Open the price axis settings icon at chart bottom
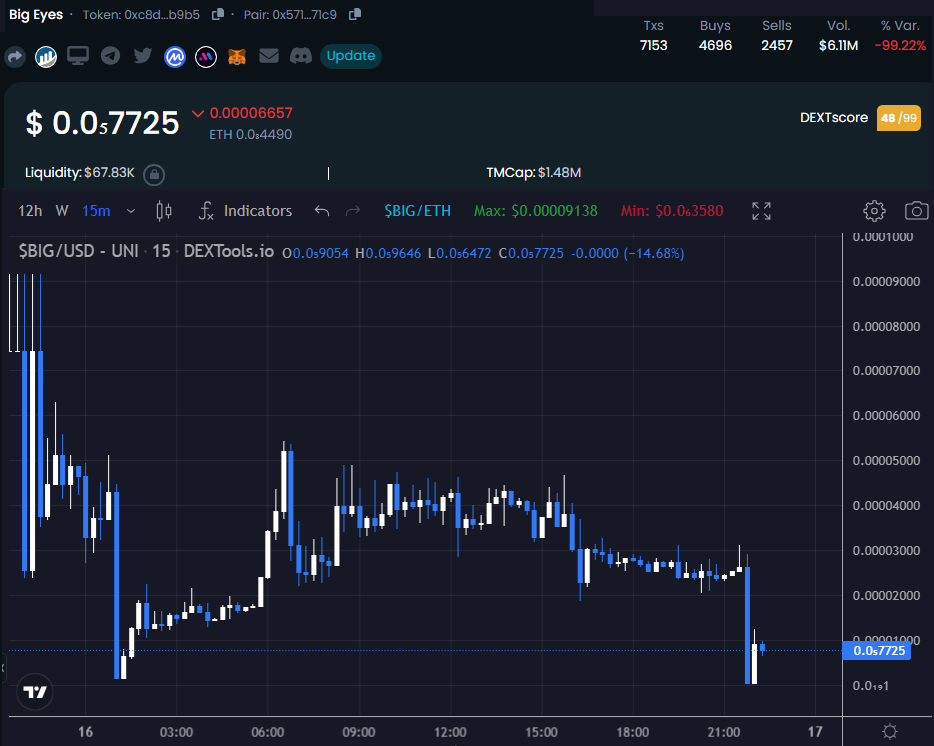The height and width of the screenshot is (746, 934). point(889,732)
